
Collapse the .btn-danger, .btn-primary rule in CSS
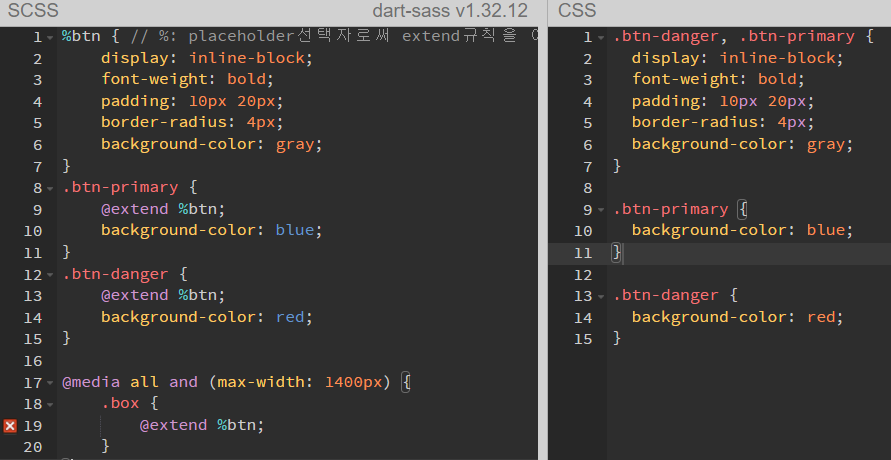coord(601,37)
